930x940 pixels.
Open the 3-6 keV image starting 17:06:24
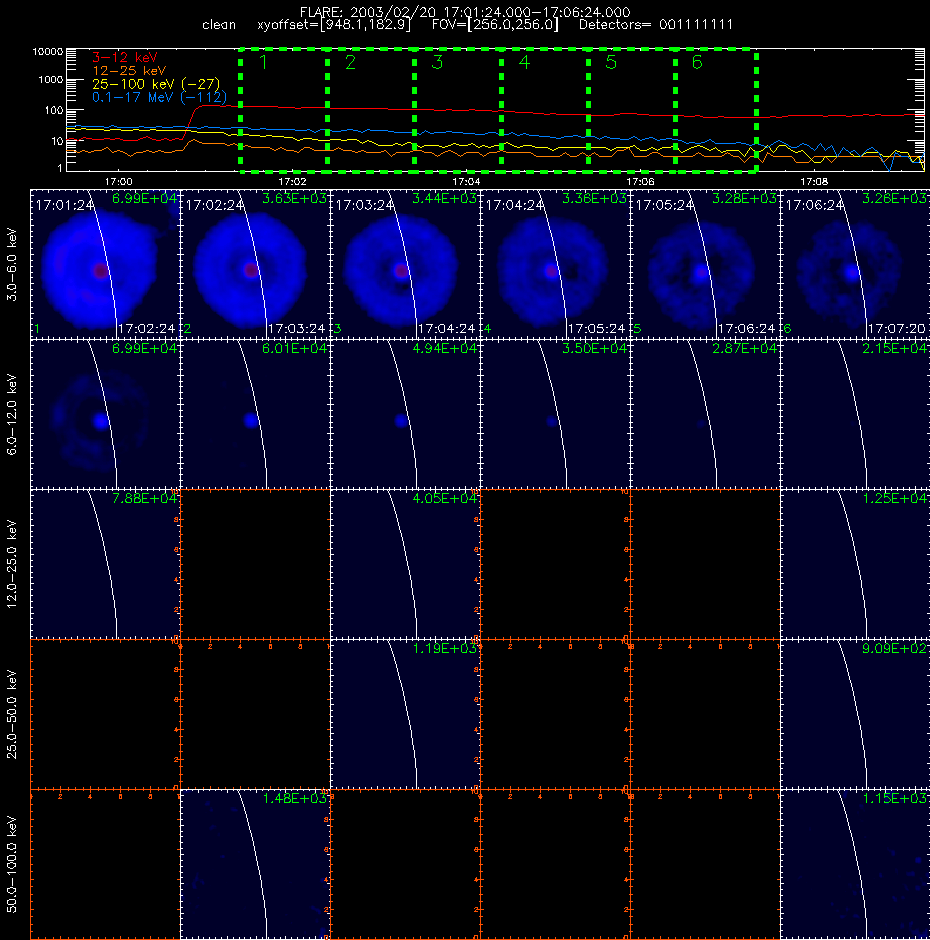(x=855, y=264)
